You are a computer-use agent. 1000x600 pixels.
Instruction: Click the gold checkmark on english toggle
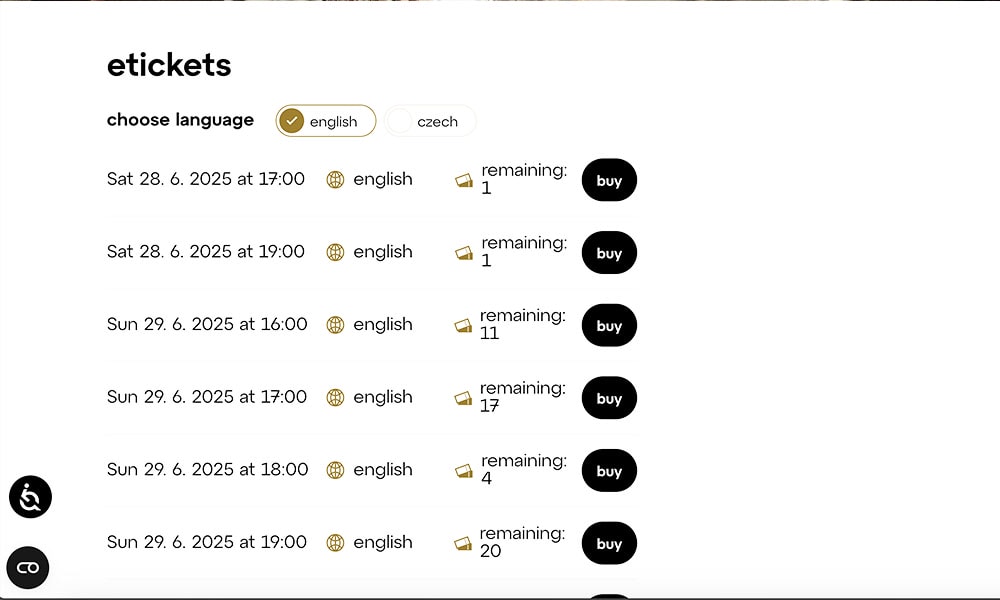tap(291, 121)
